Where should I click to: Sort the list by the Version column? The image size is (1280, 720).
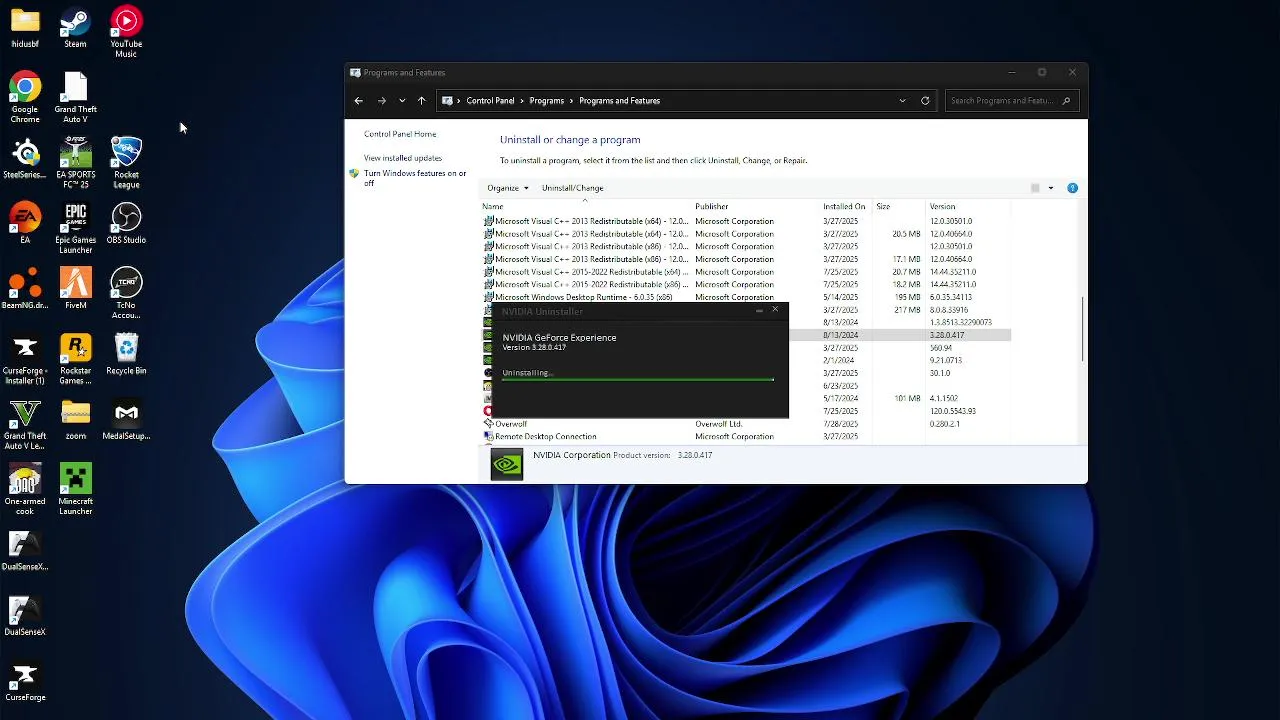pos(968,206)
